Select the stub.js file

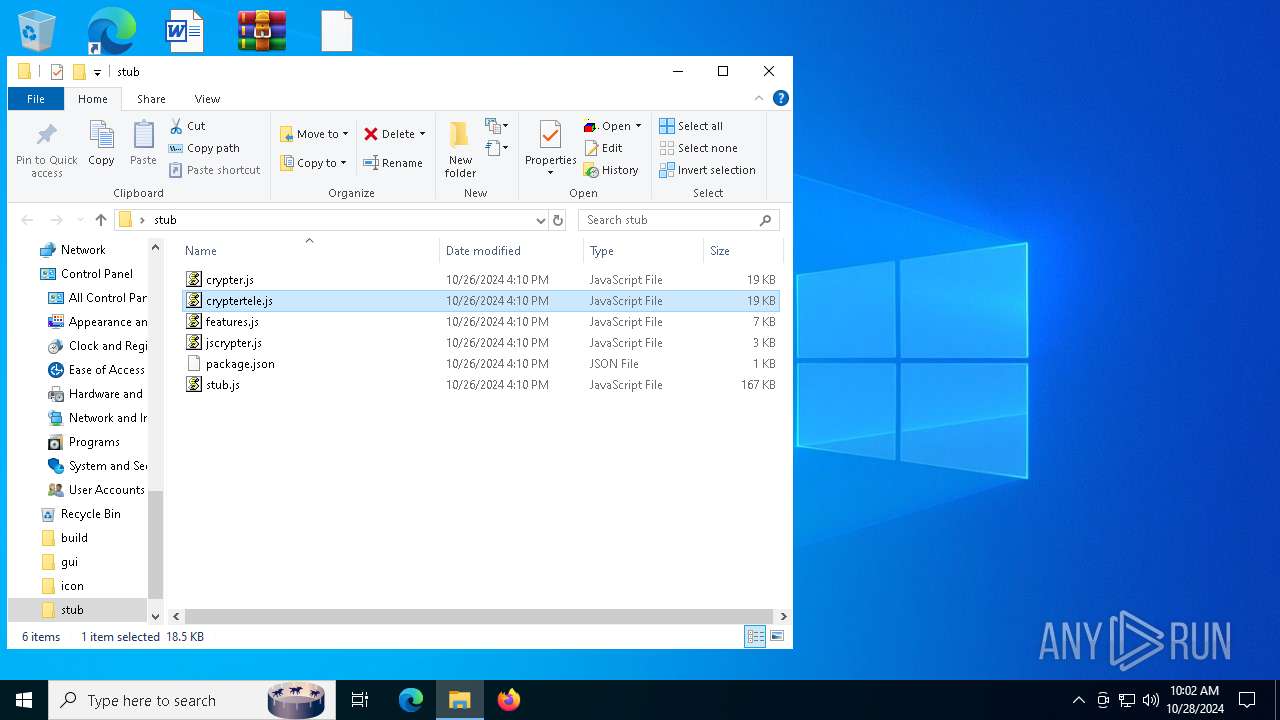click(x=481, y=385)
